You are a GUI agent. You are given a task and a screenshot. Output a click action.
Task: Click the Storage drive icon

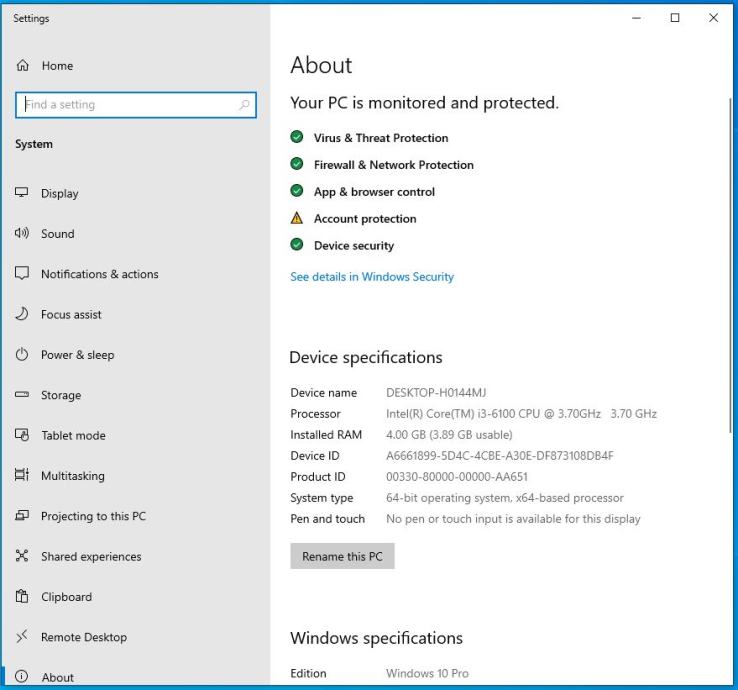click(x=22, y=396)
